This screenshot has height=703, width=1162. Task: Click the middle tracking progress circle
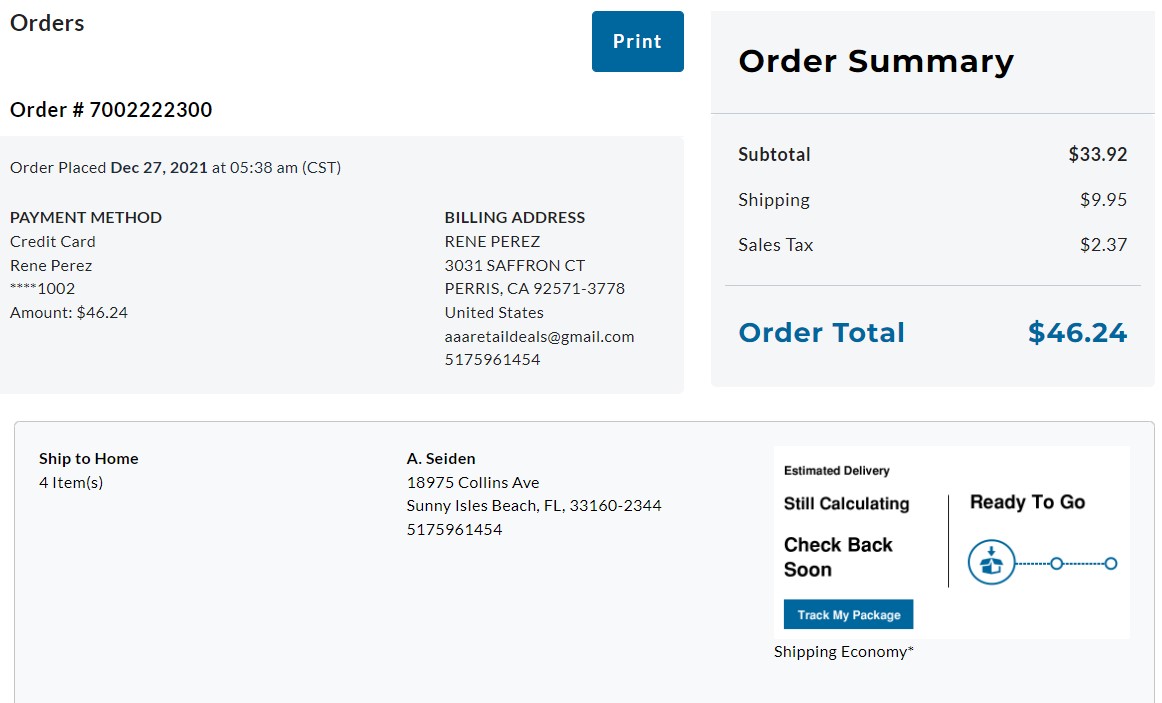point(1057,564)
